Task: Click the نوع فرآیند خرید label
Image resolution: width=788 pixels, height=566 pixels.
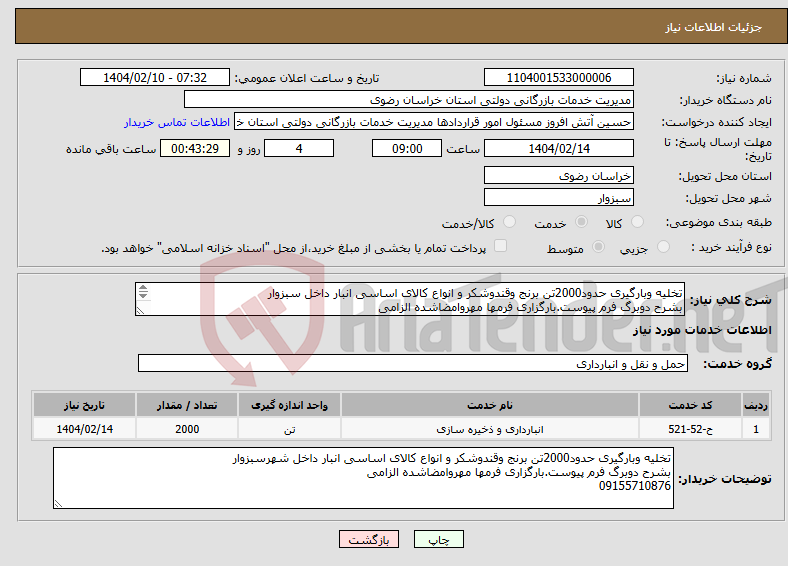Action: (x=731, y=247)
